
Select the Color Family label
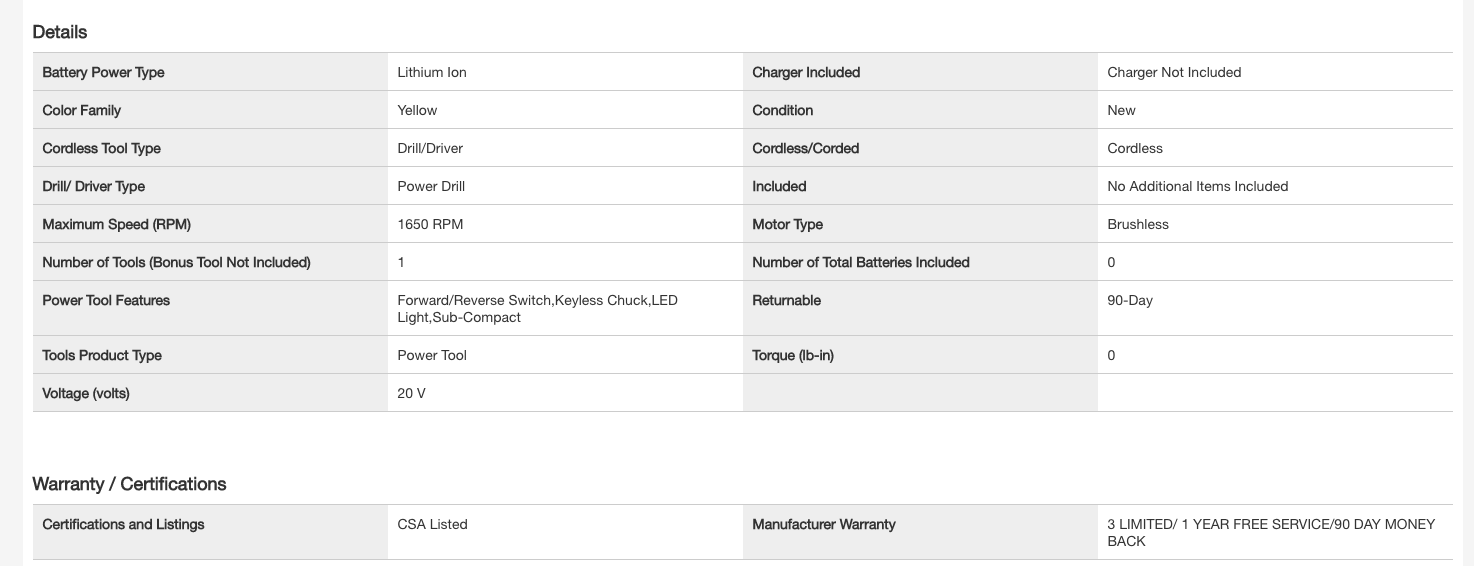click(x=81, y=110)
